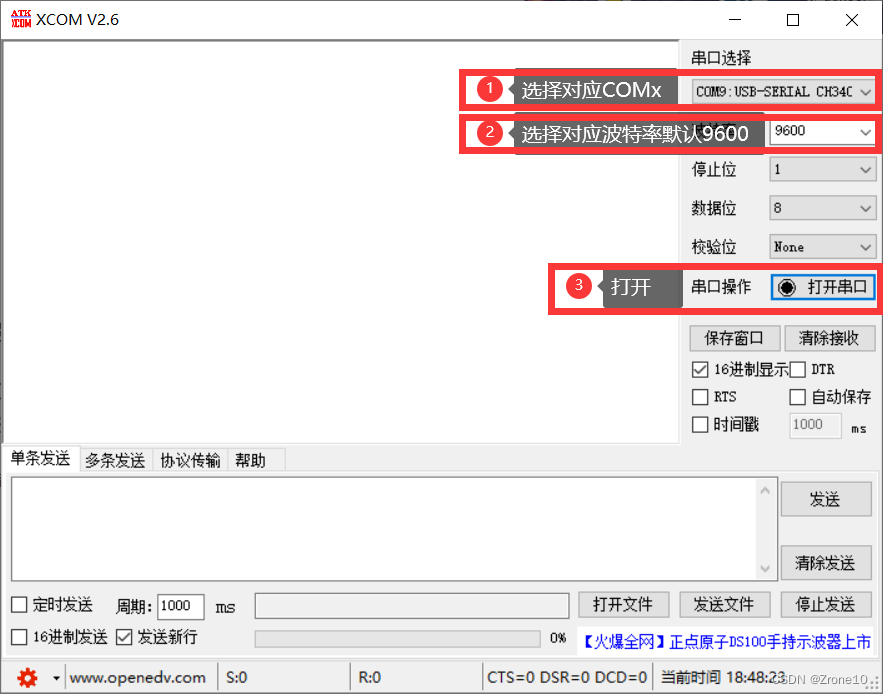Disable the 16进制显示 checkbox
Screen dimensions: 883x694
(x=699, y=369)
